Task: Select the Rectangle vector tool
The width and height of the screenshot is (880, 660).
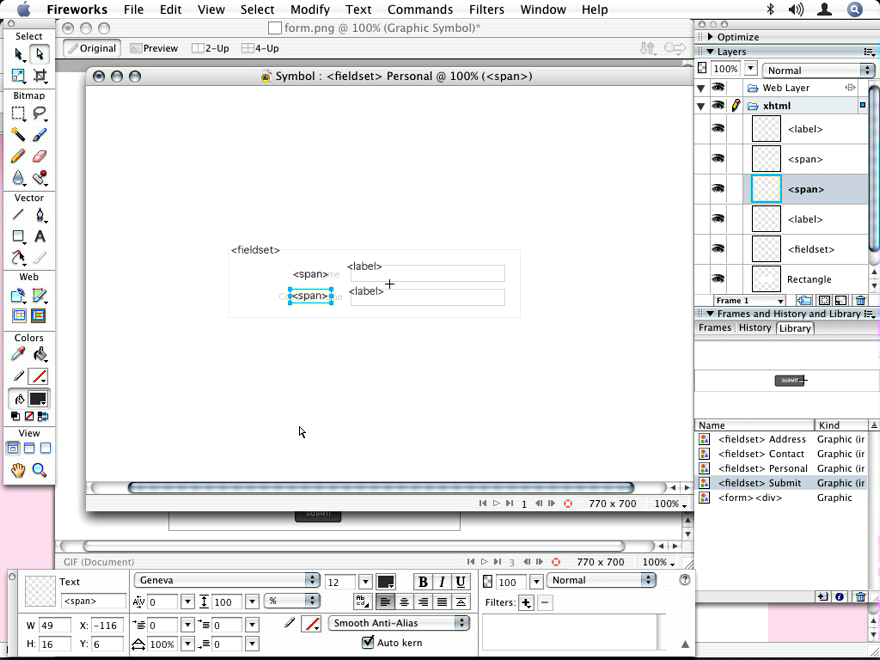Action: (x=18, y=236)
